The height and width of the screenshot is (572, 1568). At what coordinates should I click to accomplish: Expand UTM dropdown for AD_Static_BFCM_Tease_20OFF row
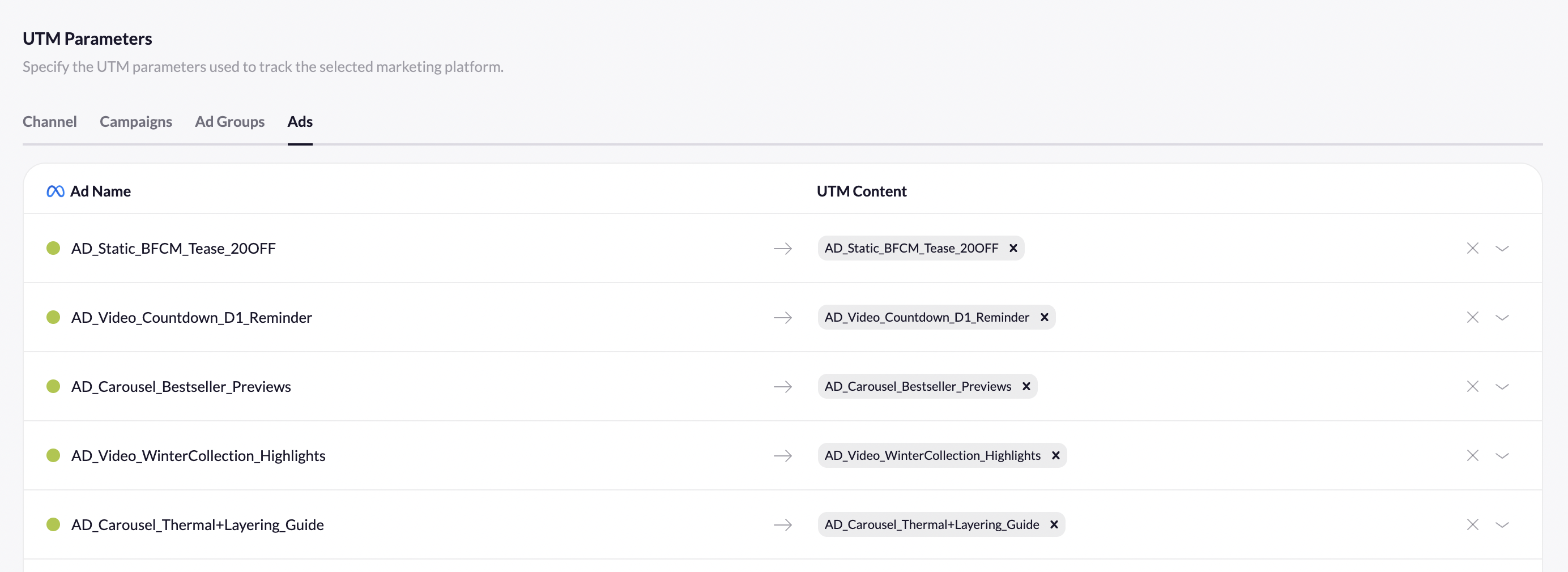[1502, 248]
